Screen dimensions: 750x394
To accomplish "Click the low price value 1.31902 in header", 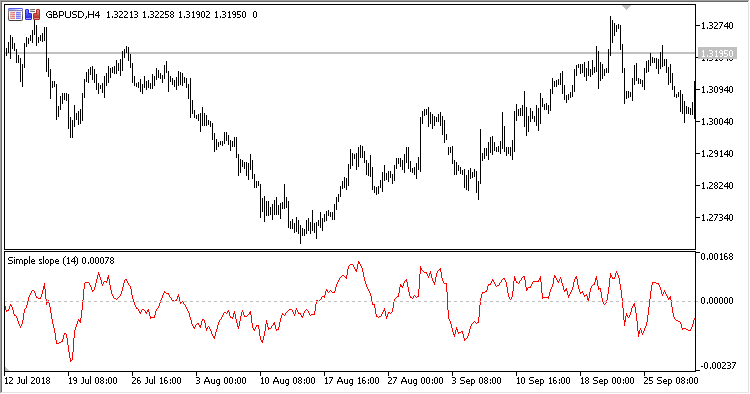I will (x=194, y=15).
